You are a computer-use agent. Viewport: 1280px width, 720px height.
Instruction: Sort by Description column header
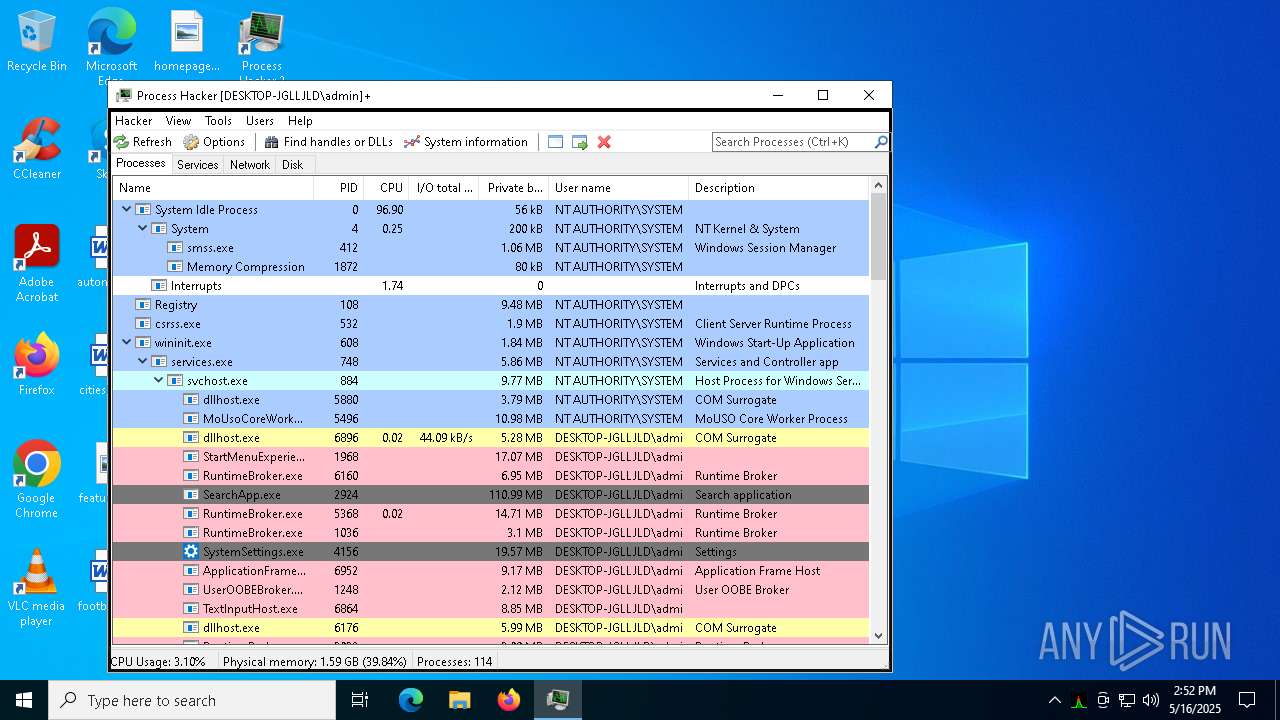pos(779,188)
